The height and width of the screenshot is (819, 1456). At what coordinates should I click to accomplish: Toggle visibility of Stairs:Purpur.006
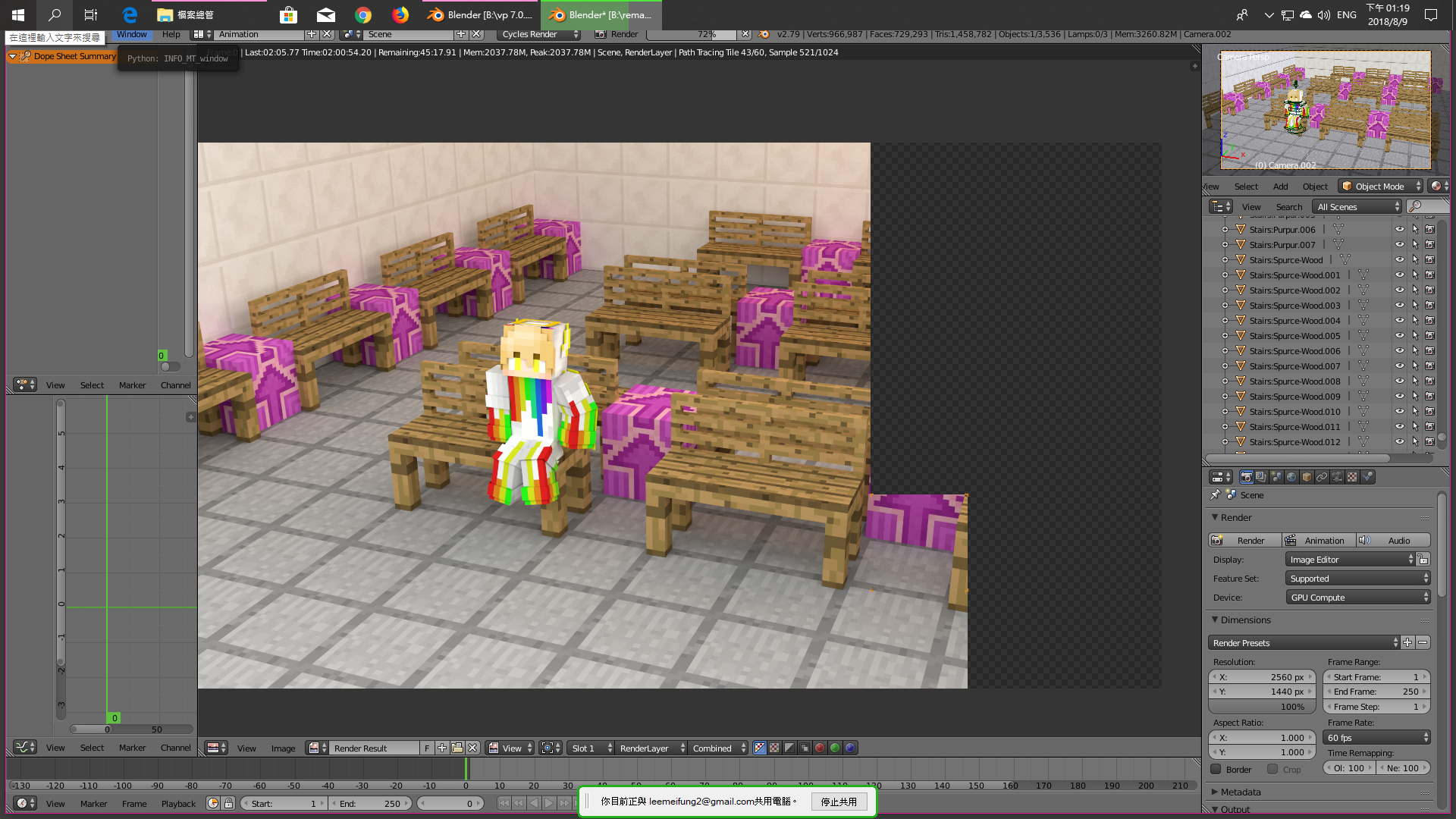pyautogui.click(x=1400, y=230)
